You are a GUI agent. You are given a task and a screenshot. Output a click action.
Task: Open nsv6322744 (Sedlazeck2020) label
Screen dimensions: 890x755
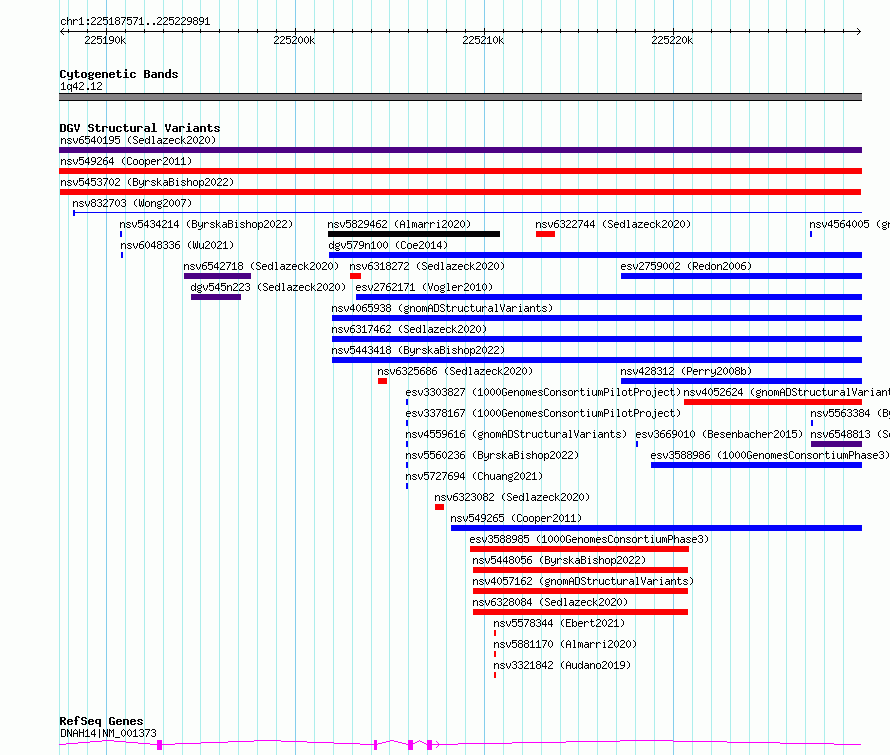(x=613, y=224)
